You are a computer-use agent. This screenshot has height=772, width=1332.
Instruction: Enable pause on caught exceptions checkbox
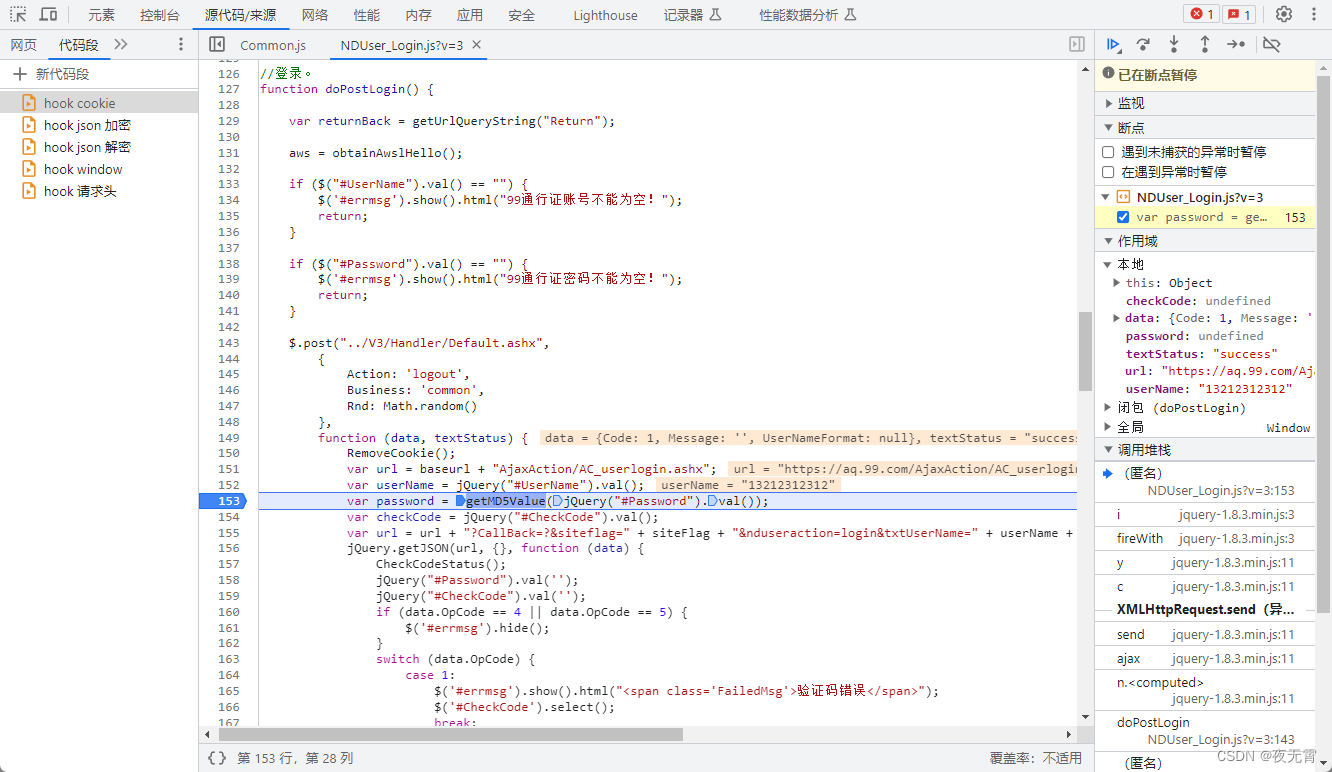(1108, 172)
